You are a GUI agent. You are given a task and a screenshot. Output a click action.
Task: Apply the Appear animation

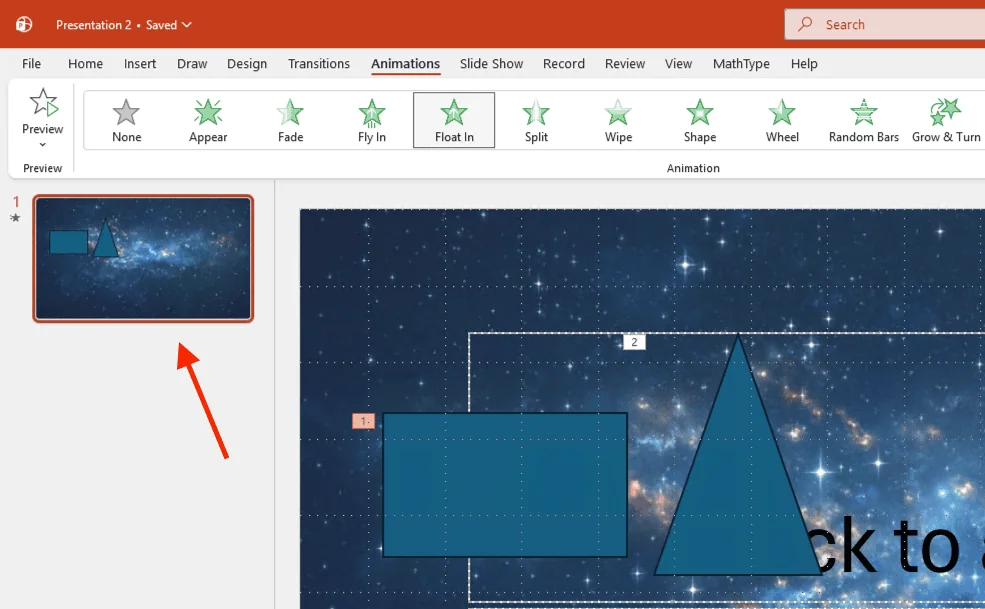208,121
